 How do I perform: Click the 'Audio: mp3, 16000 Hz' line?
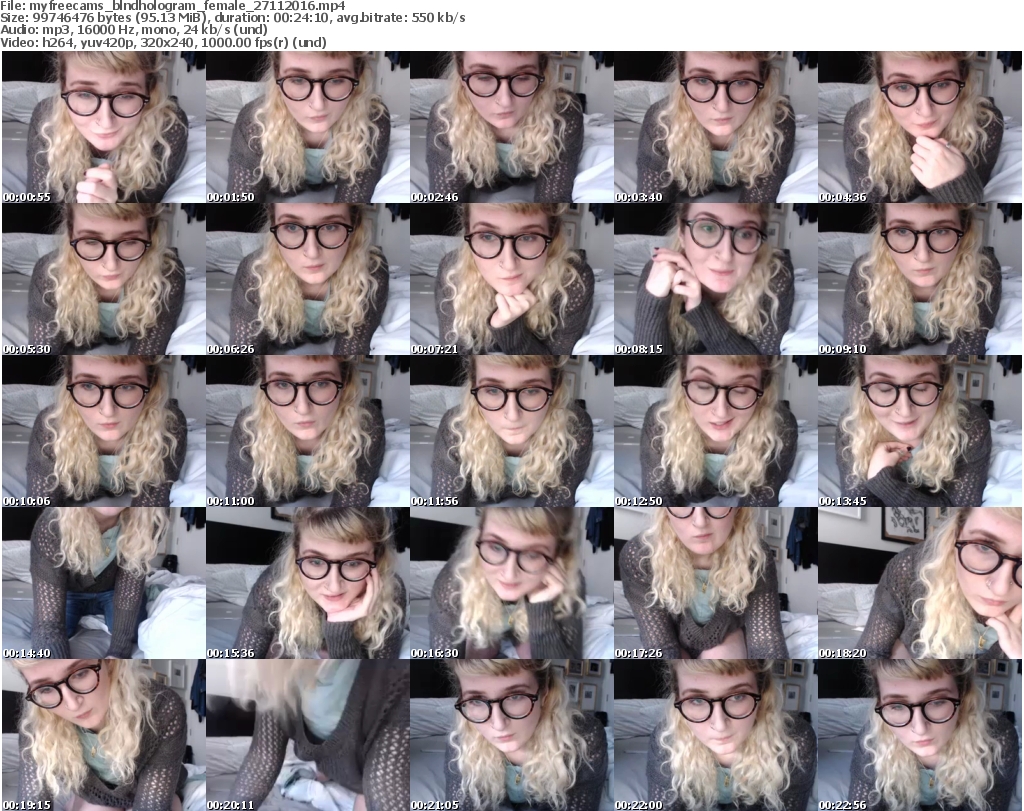[x=134, y=30]
